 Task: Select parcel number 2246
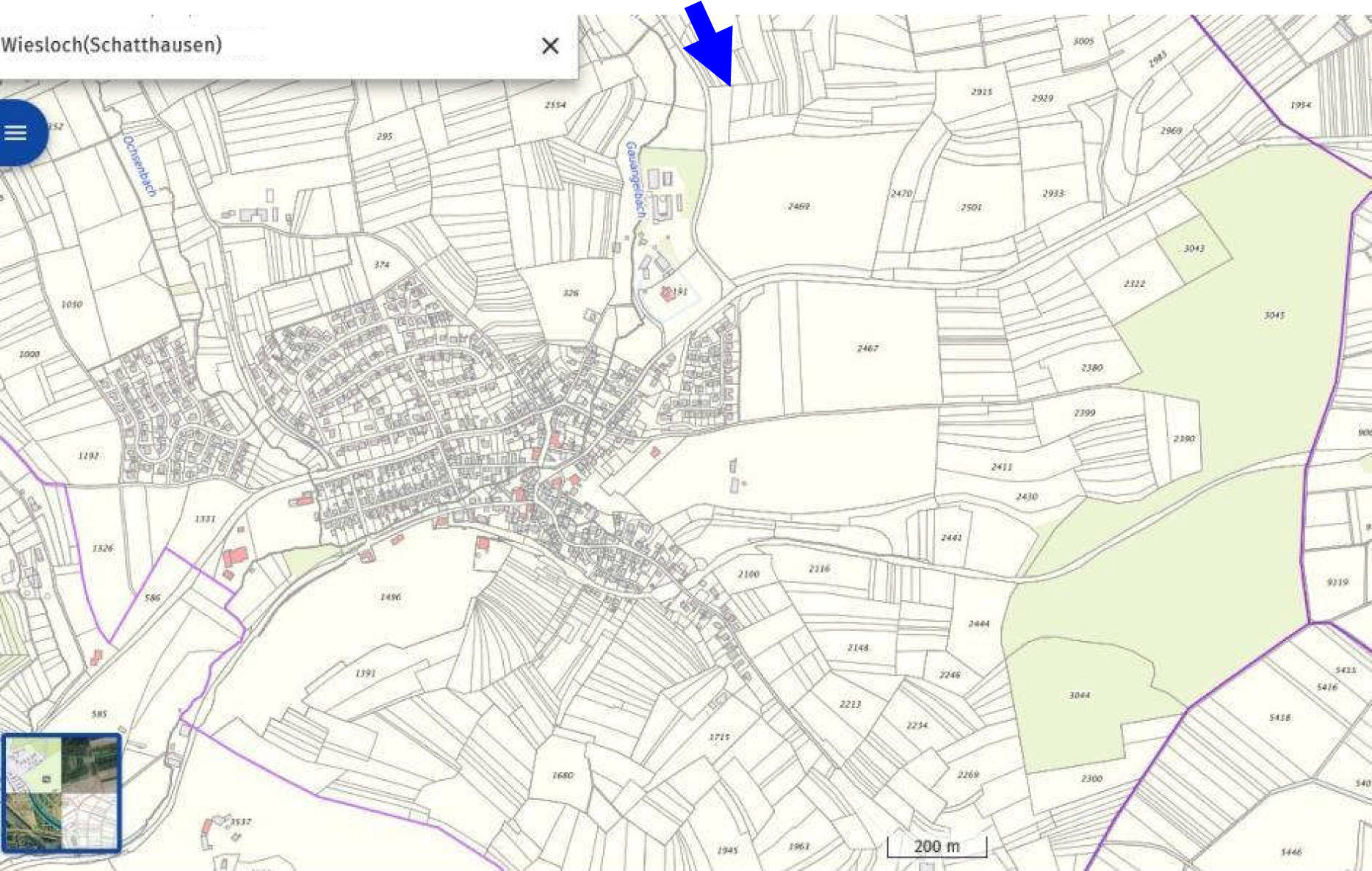[x=949, y=674]
